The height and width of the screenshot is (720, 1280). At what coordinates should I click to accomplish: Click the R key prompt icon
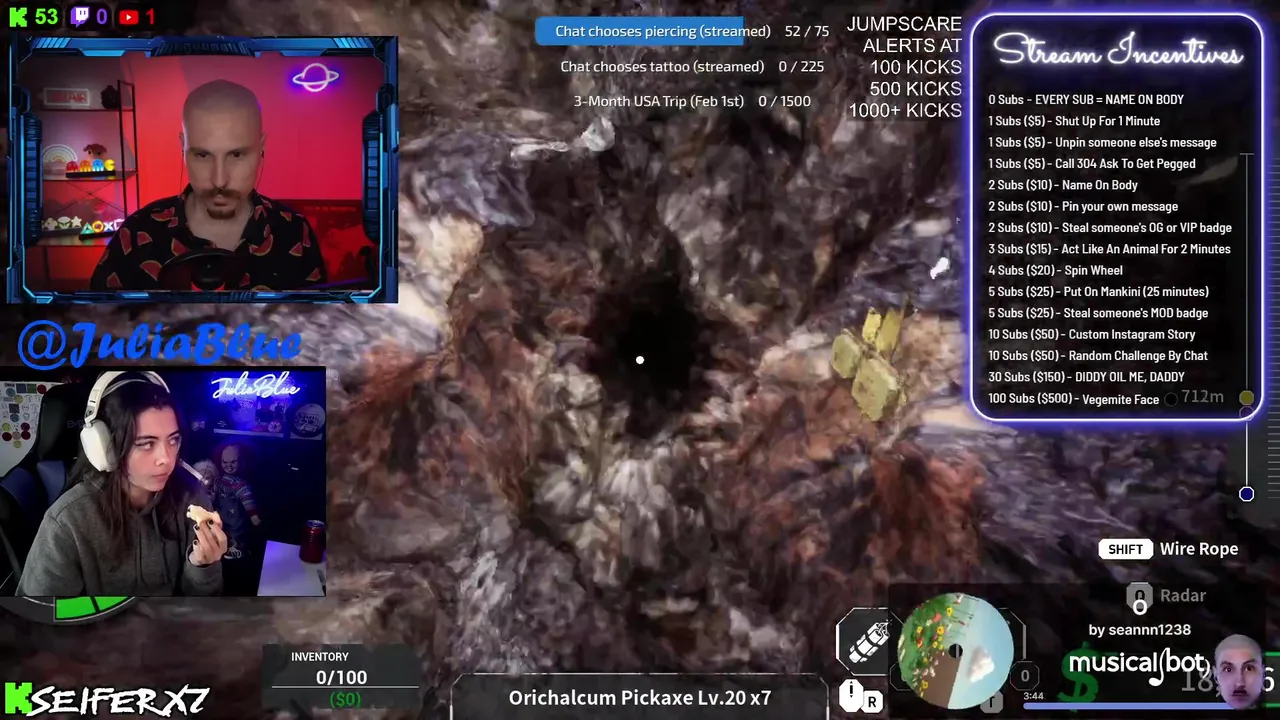(x=872, y=702)
